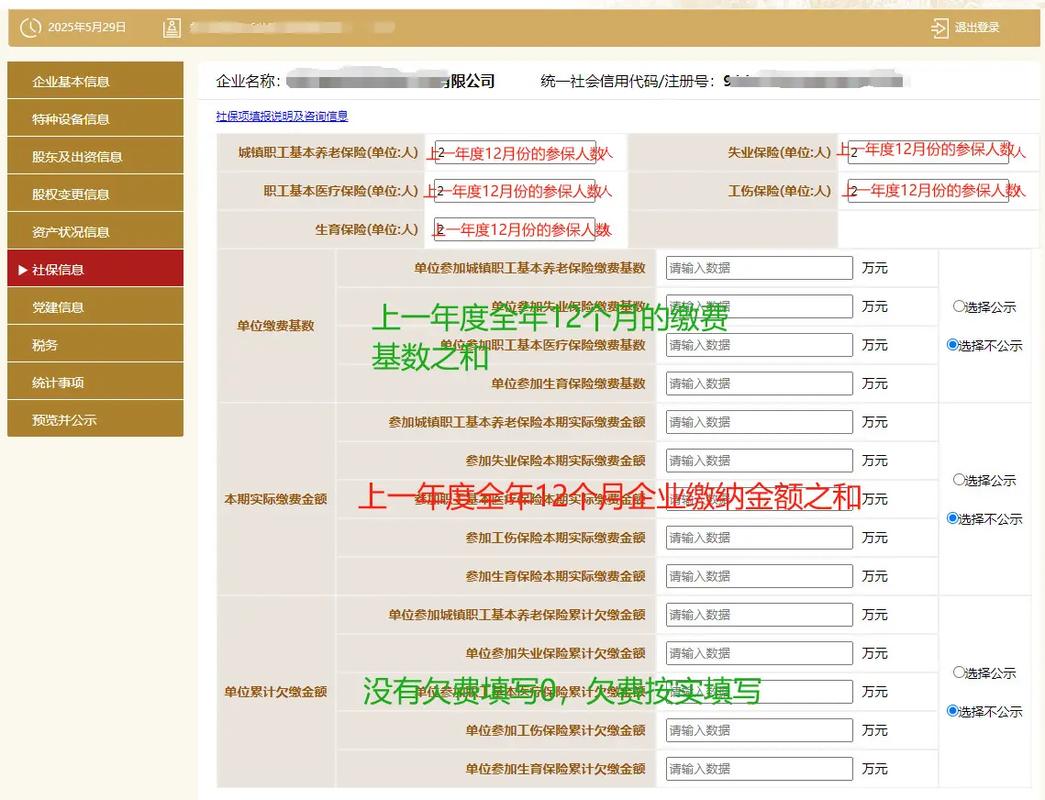Click 预览并公示 in the sidebar

(x=95, y=418)
